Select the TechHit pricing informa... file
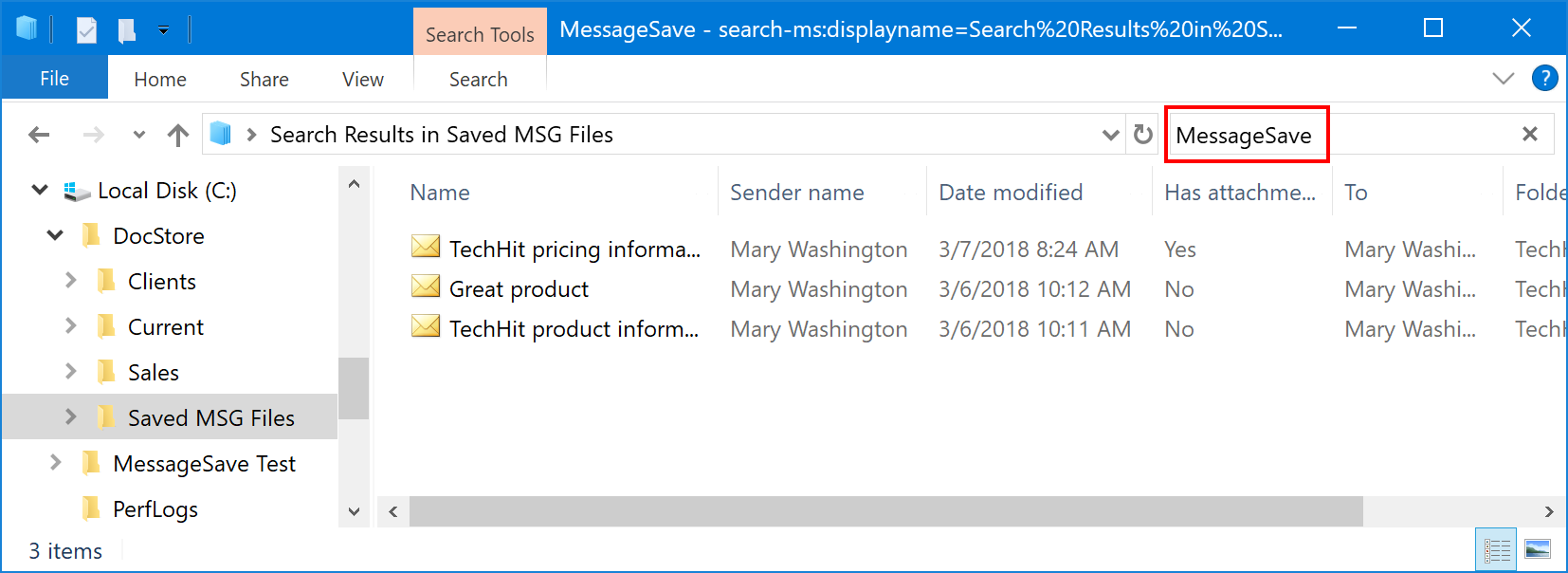 point(574,250)
